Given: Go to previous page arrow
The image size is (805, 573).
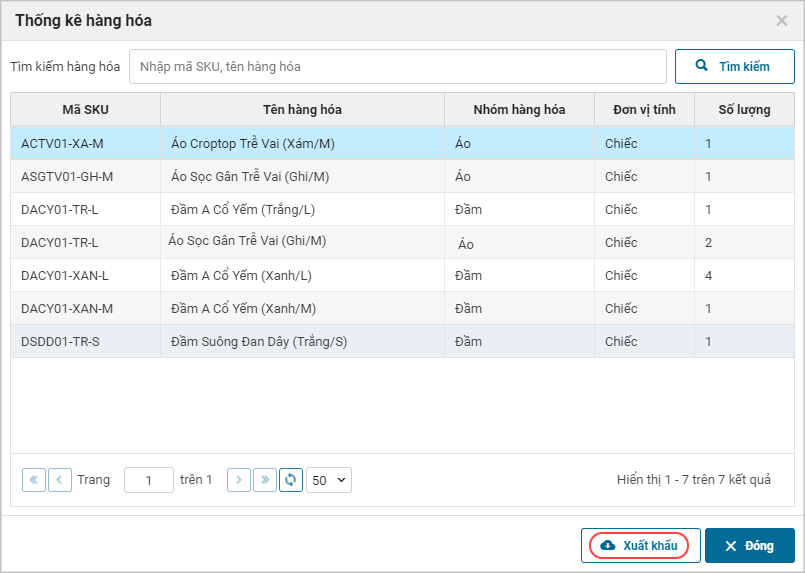Looking at the screenshot, I should pyautogui.click(x=60, y=480).
